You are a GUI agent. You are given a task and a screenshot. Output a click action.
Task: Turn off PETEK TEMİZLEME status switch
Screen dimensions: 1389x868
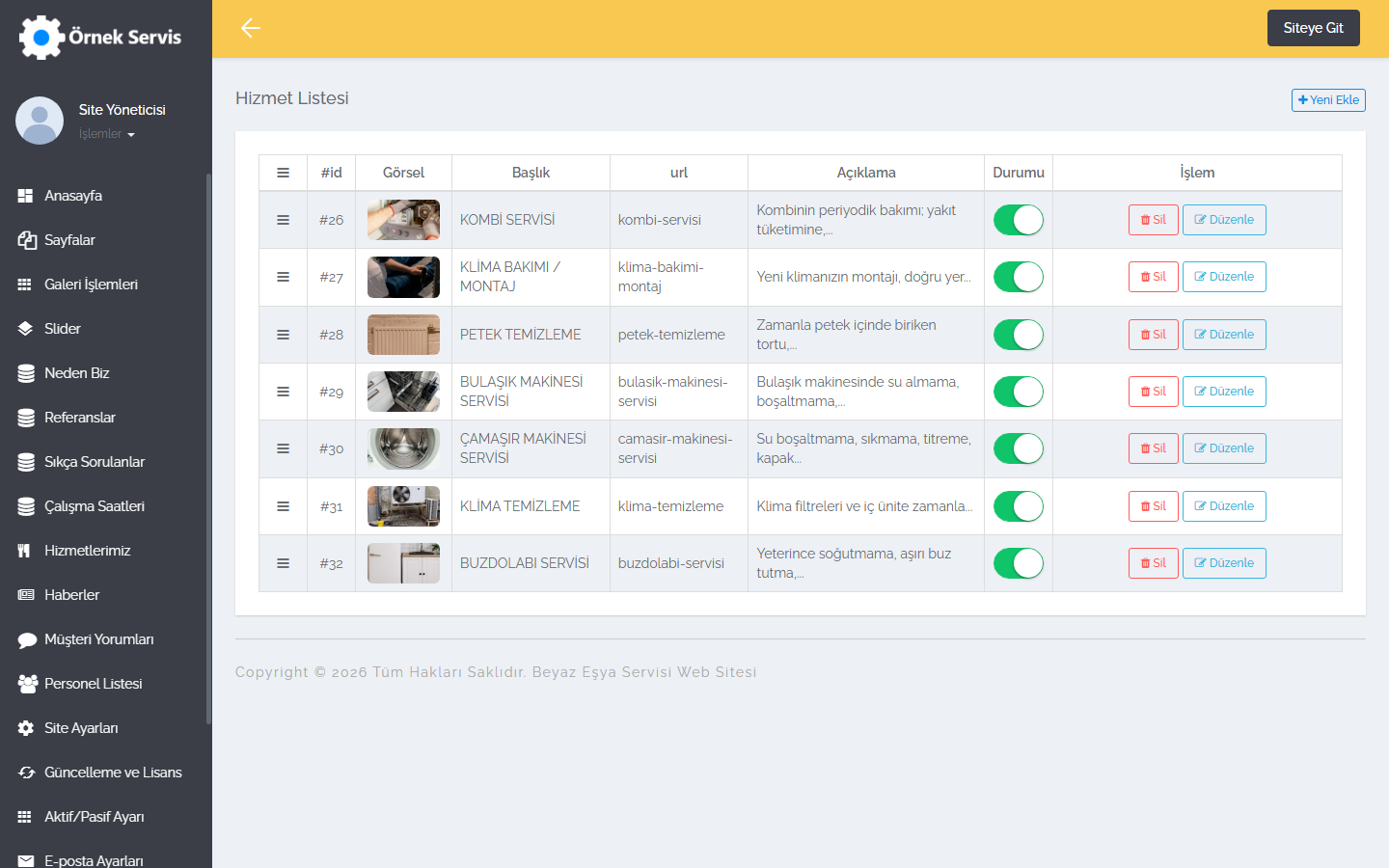point(1019,335)
